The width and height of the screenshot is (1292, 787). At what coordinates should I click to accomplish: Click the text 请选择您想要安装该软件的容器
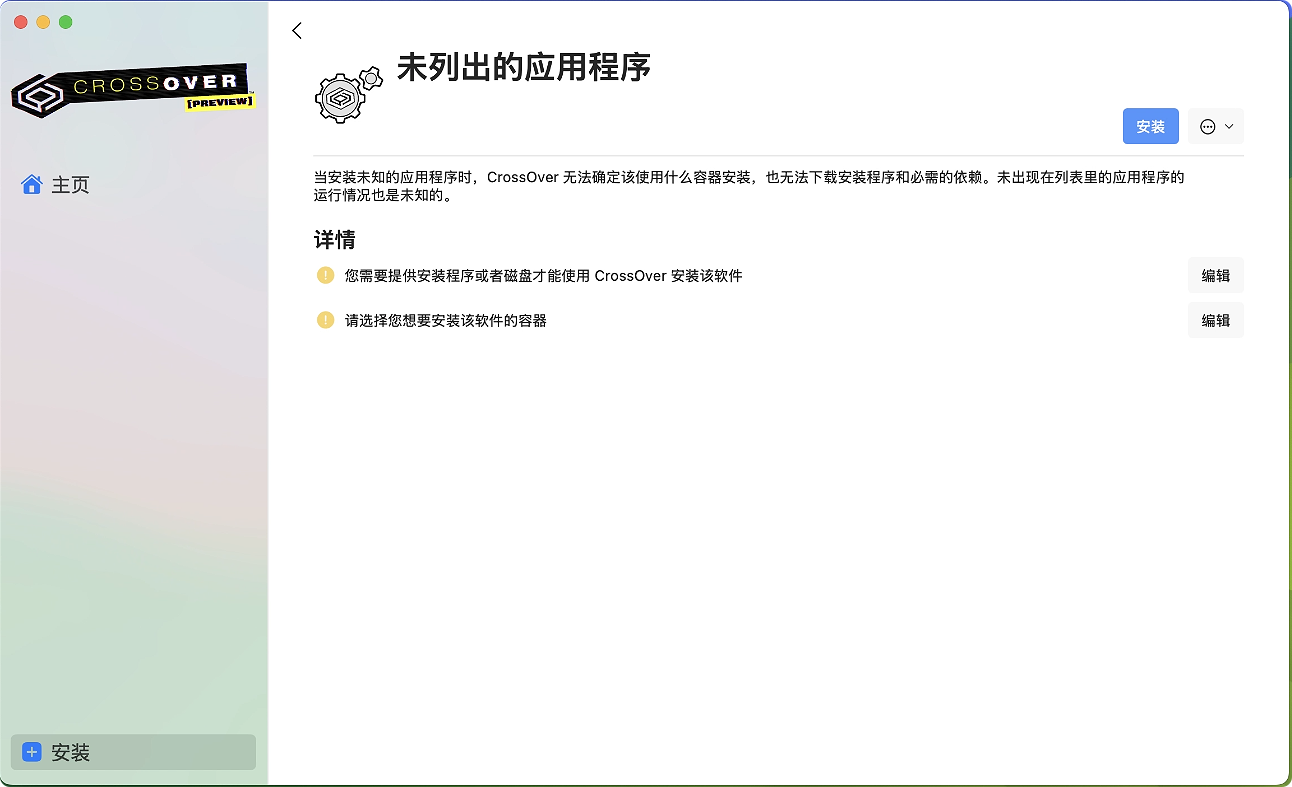click(x=445, y=321)
